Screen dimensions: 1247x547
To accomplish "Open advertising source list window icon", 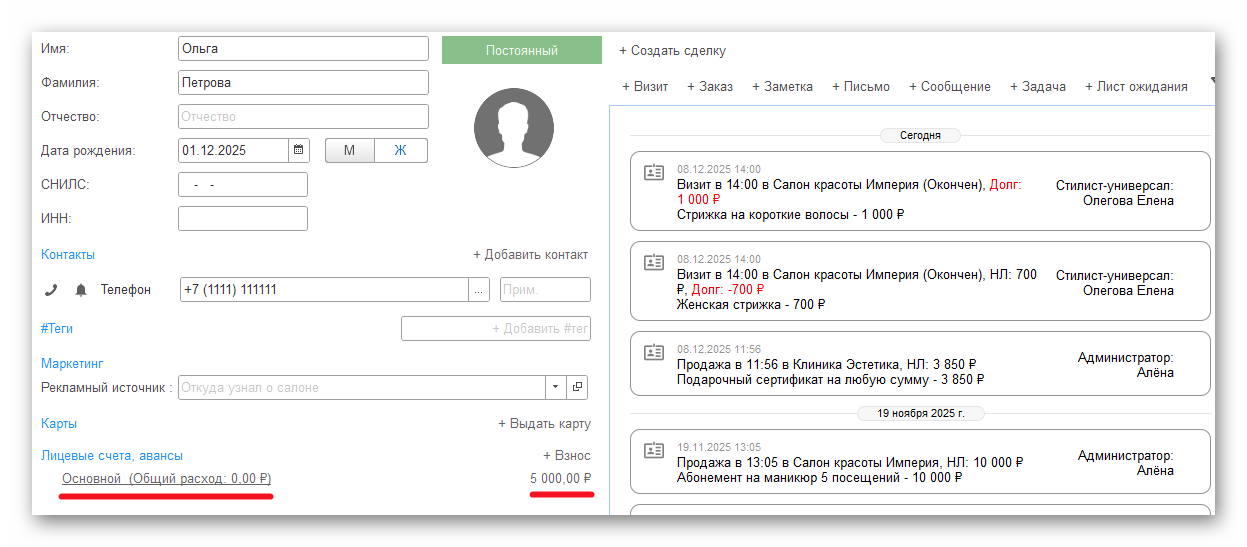I will coord(578,387).
